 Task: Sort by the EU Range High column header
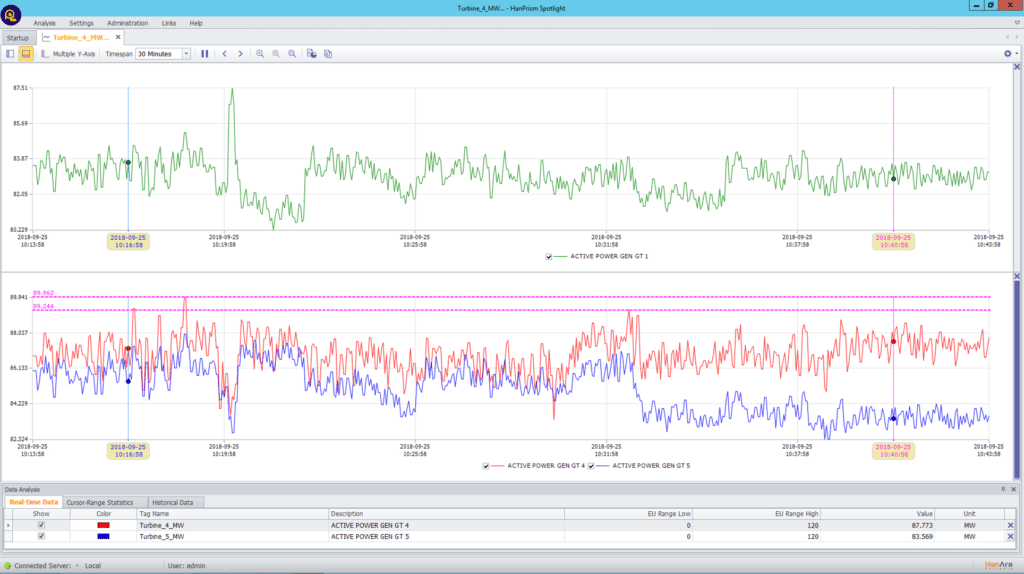[758, 514]
